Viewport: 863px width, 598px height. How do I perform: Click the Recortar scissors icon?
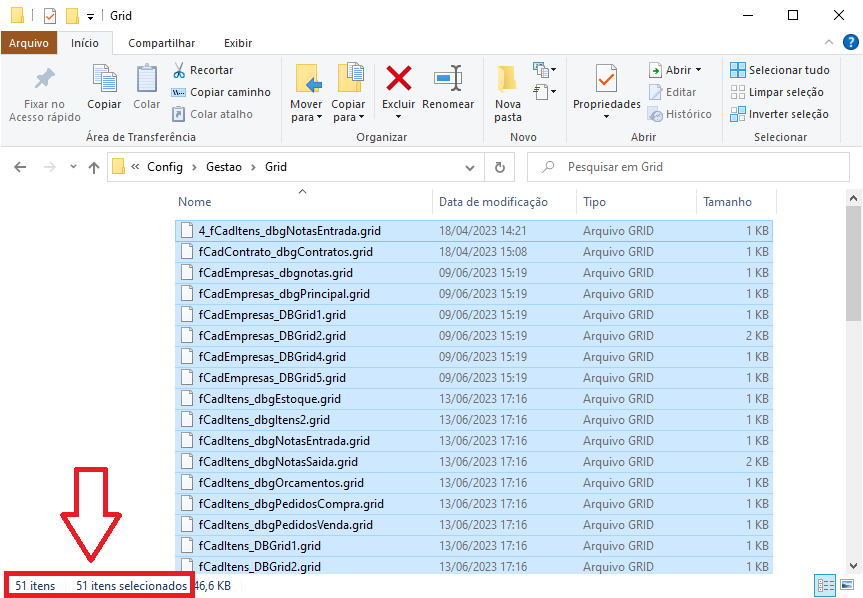pos(179,70)
